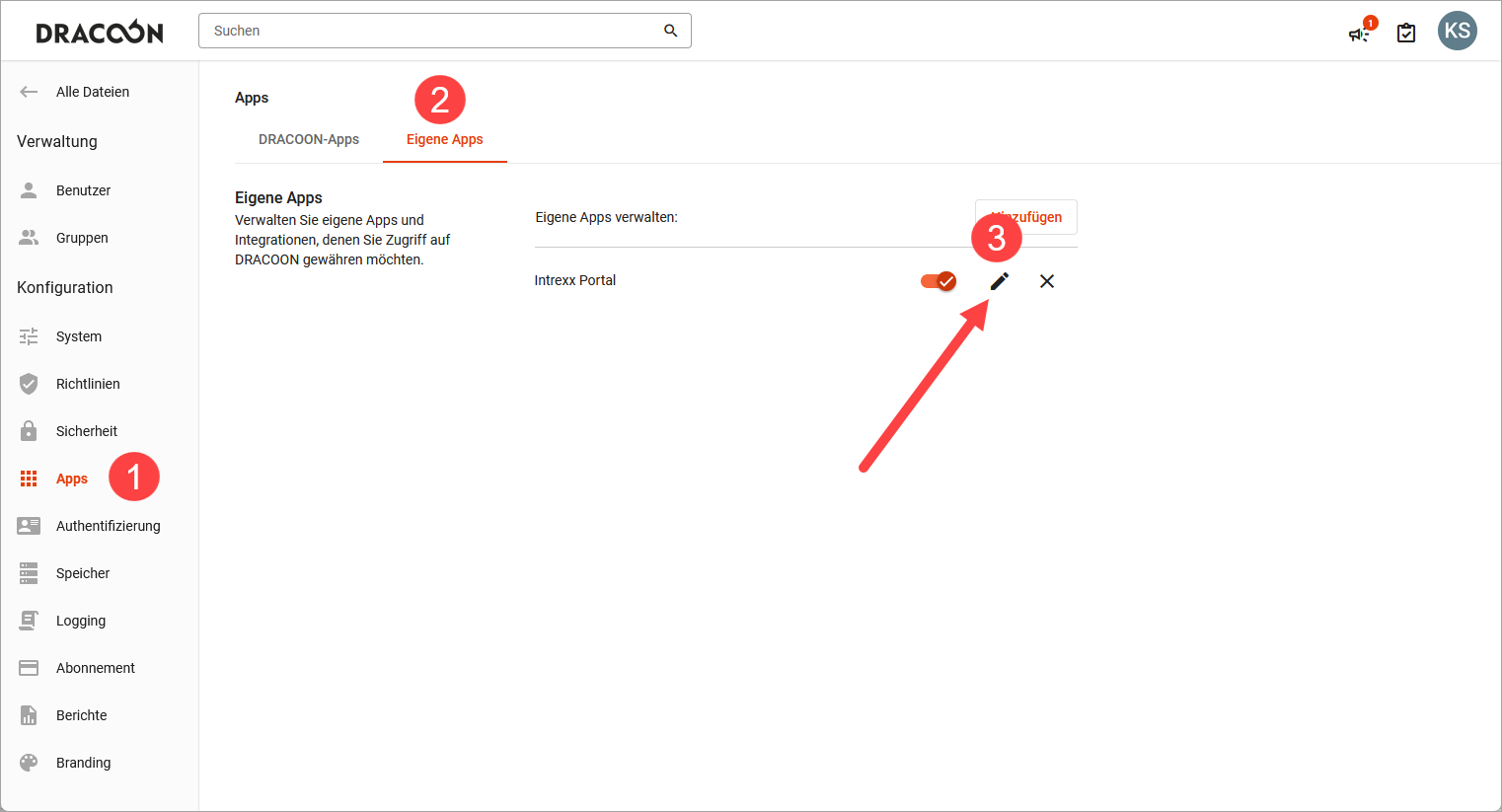Image resolution: width=1502 pixels, height=812 pixels.
Task: Click the Authentifizierung ID card icon
Action: [x=29, y=526]
